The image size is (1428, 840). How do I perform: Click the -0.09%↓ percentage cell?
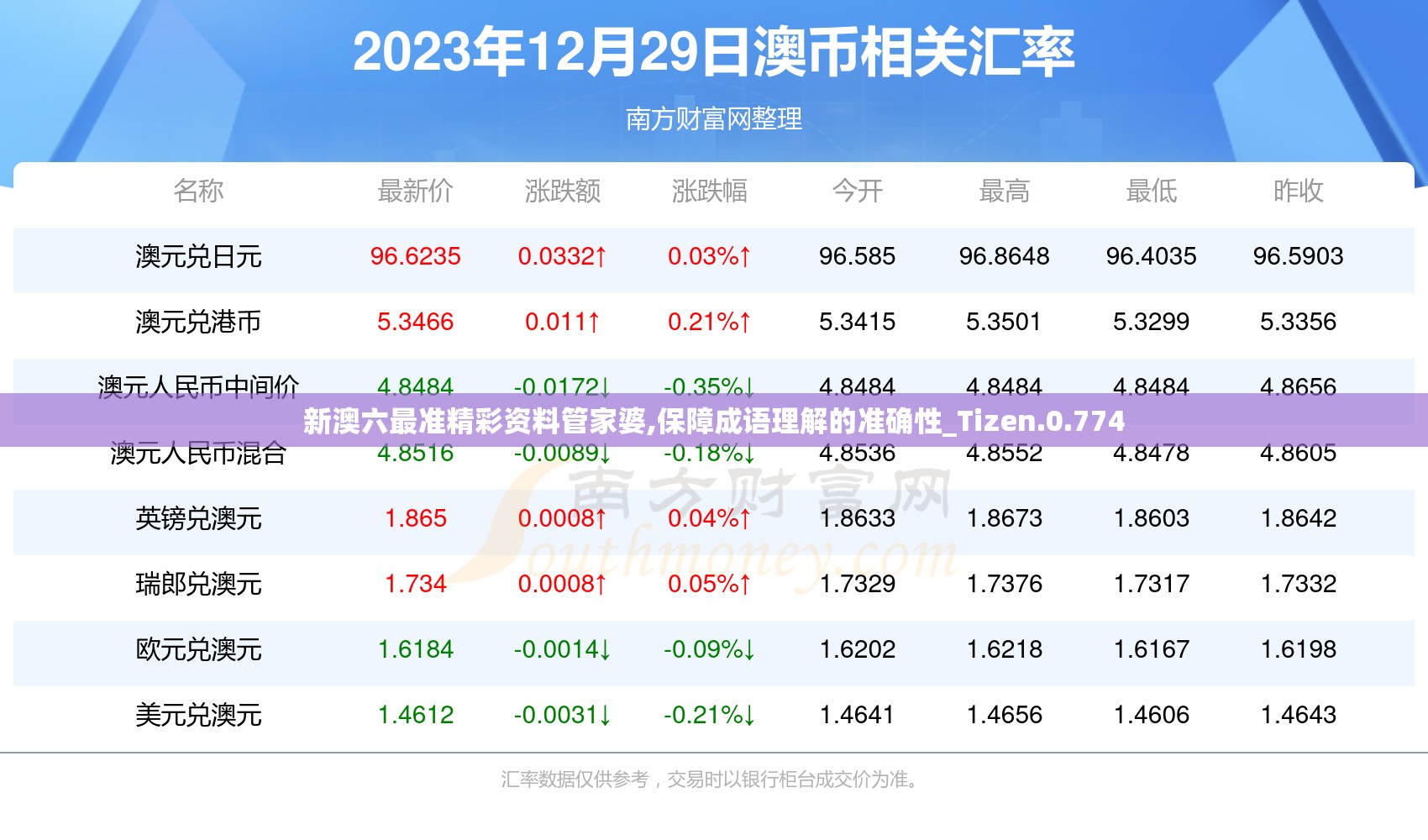click(710, 649)
